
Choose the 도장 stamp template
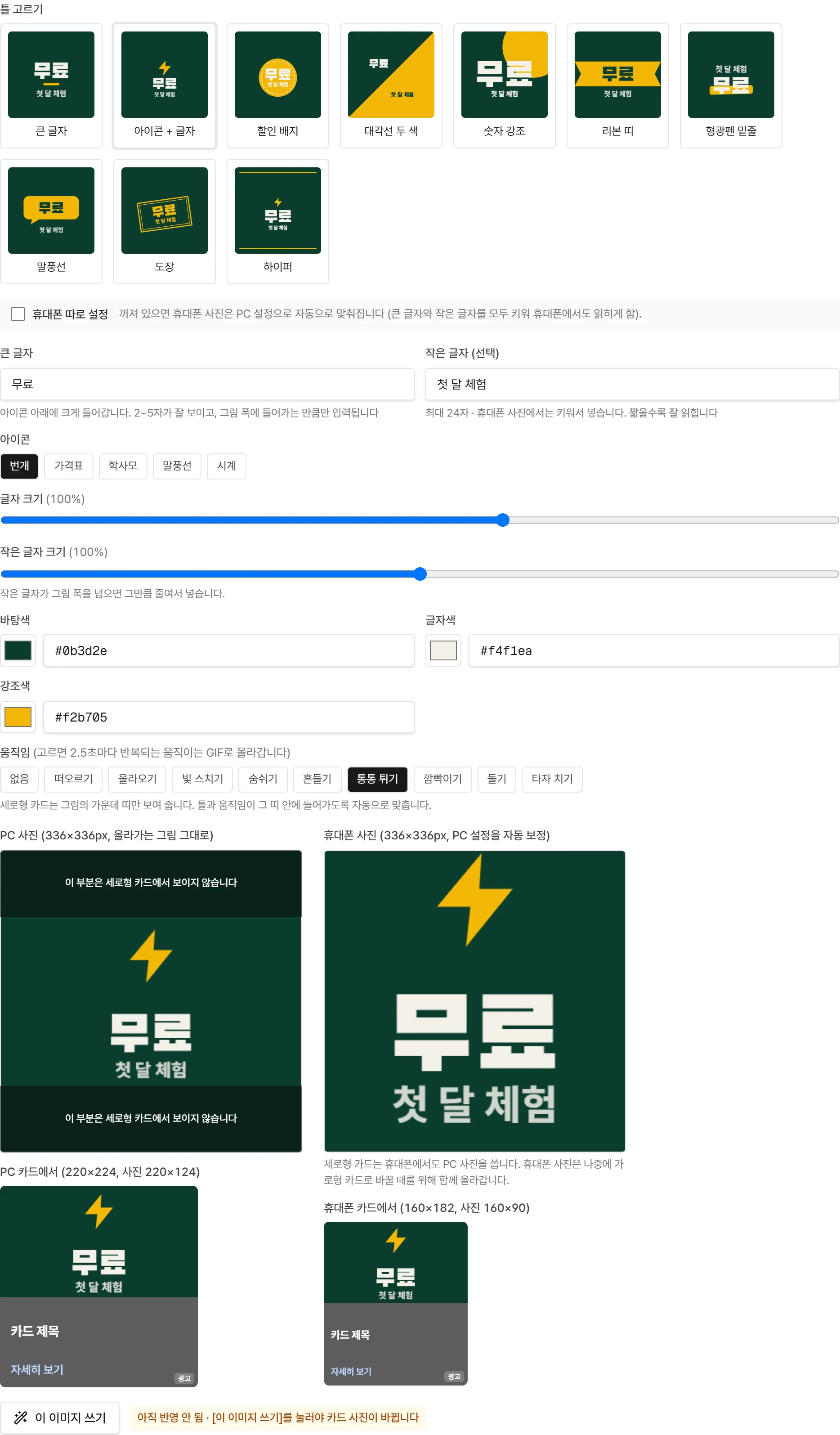pos(165,221)
